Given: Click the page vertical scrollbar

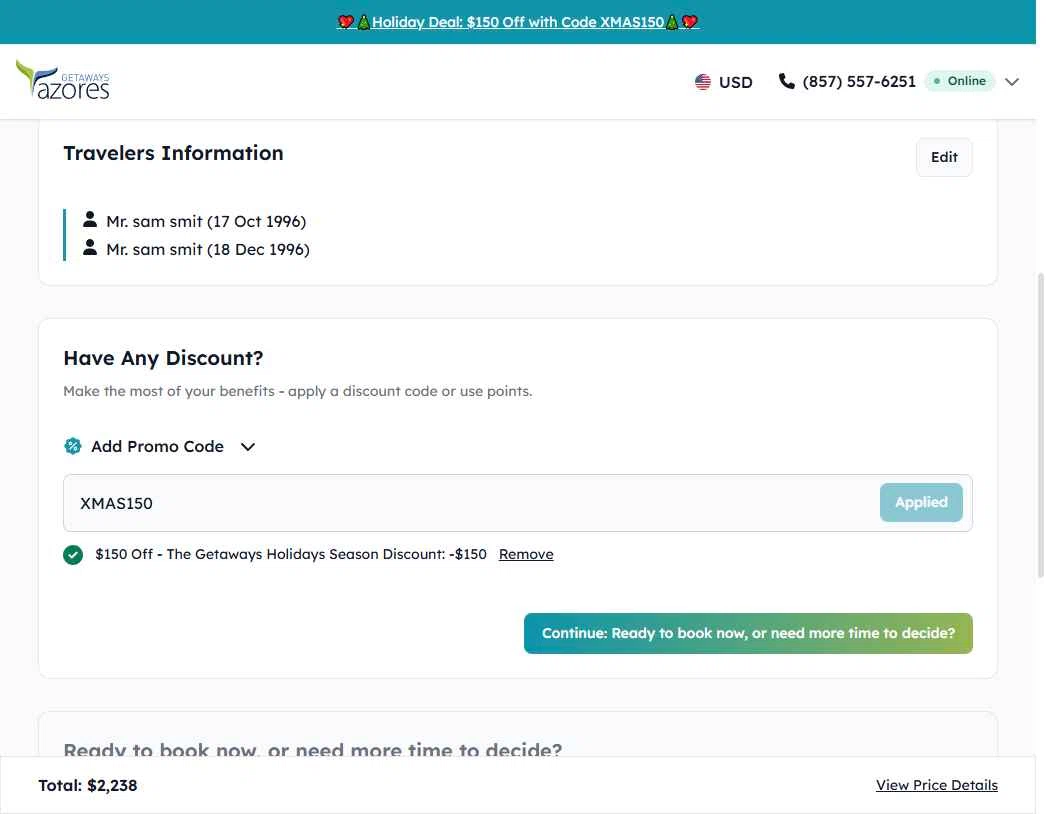Looking at the screenshot, I should tap(1040, 424).
